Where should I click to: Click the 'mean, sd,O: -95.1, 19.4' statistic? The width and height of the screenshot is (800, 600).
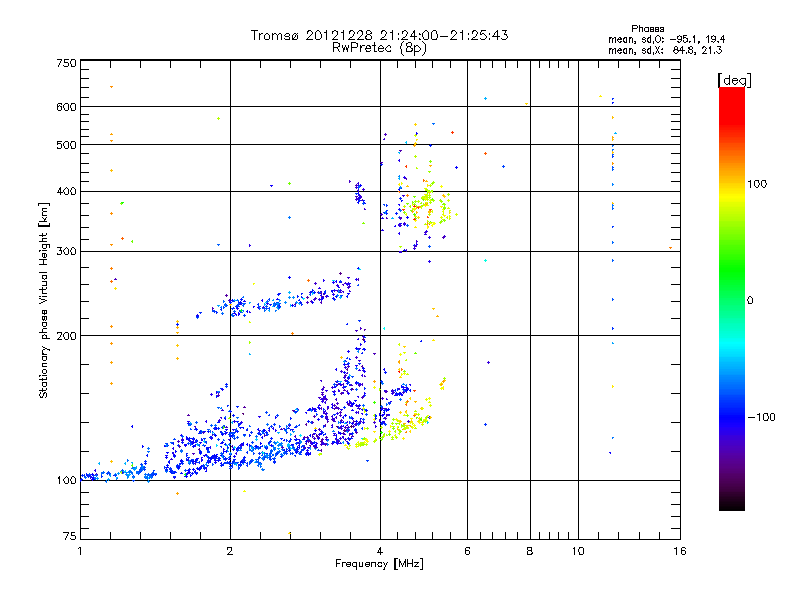point(666,39)
